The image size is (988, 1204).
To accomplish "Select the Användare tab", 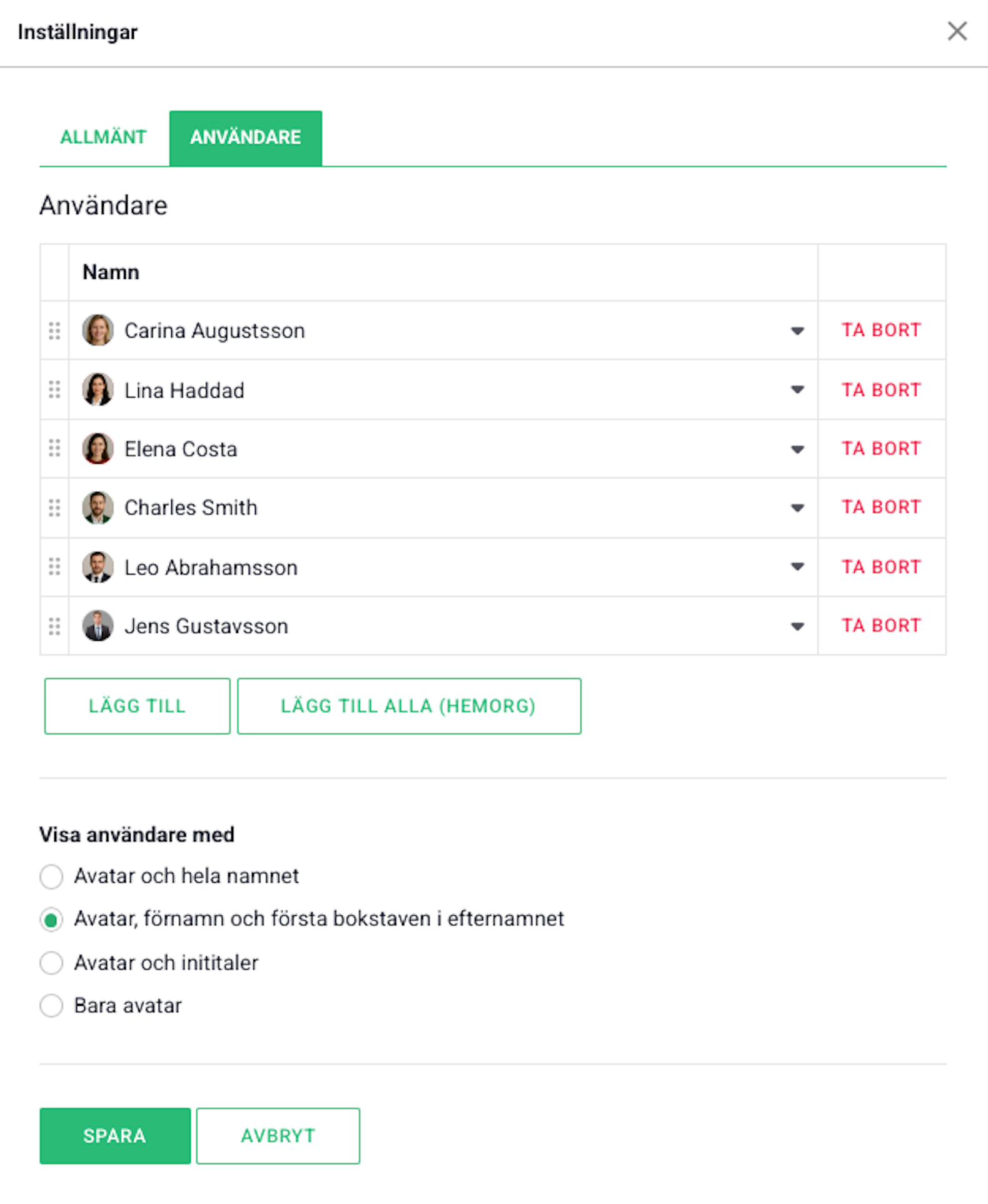I will (x=246, y=138).
